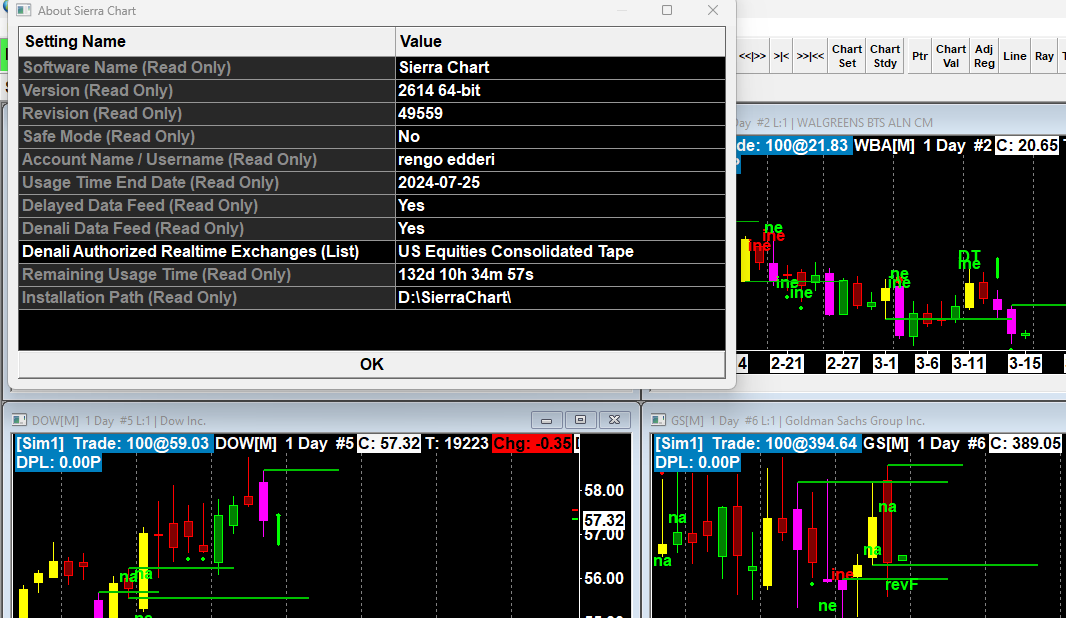
Task: Click the Setting Name column header
Action: point(207,41)
